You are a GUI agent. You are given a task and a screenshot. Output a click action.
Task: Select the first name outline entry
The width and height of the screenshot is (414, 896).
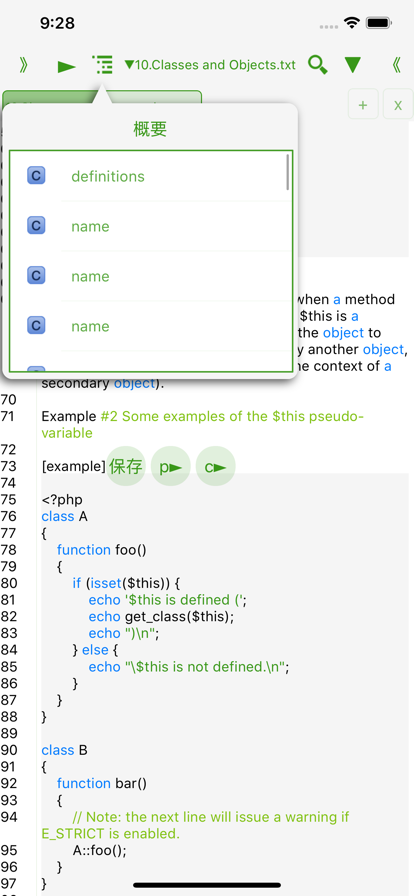pos(151,226)
